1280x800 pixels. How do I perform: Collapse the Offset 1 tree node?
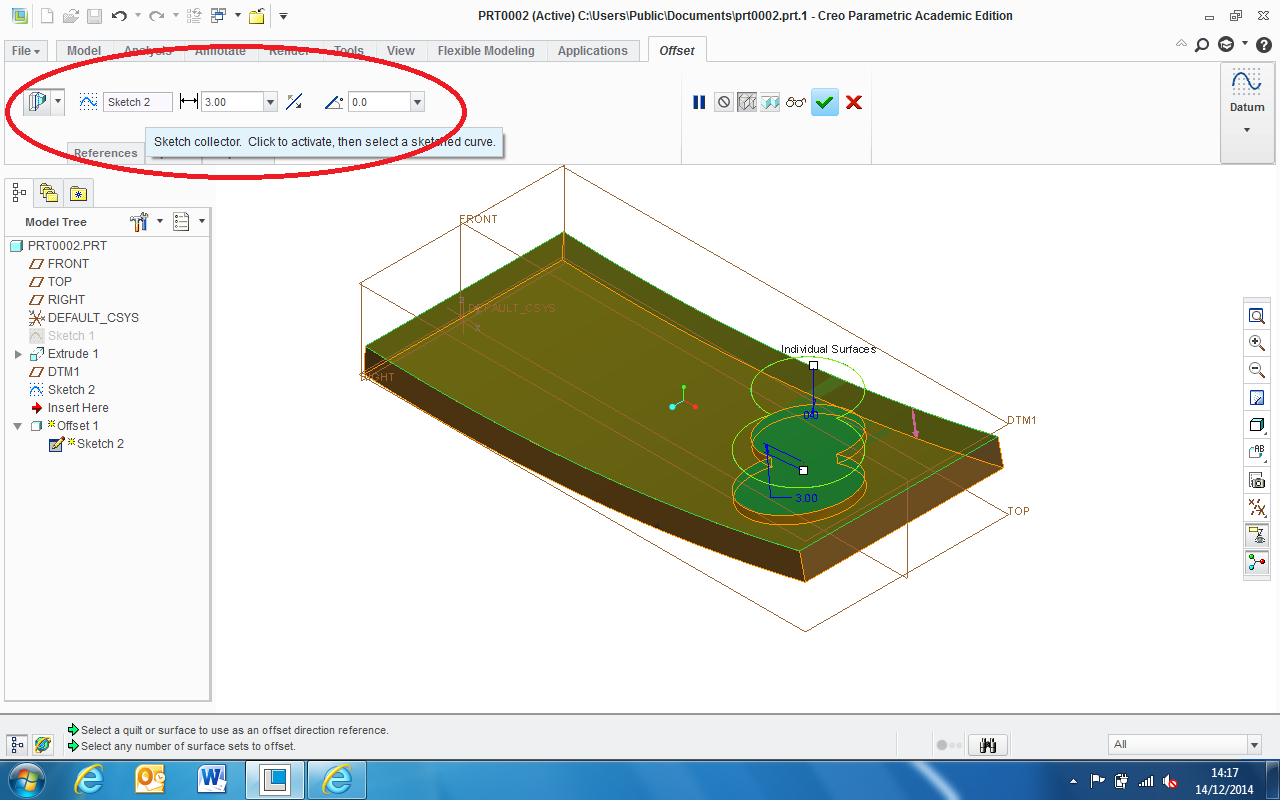tap(18, 426)
